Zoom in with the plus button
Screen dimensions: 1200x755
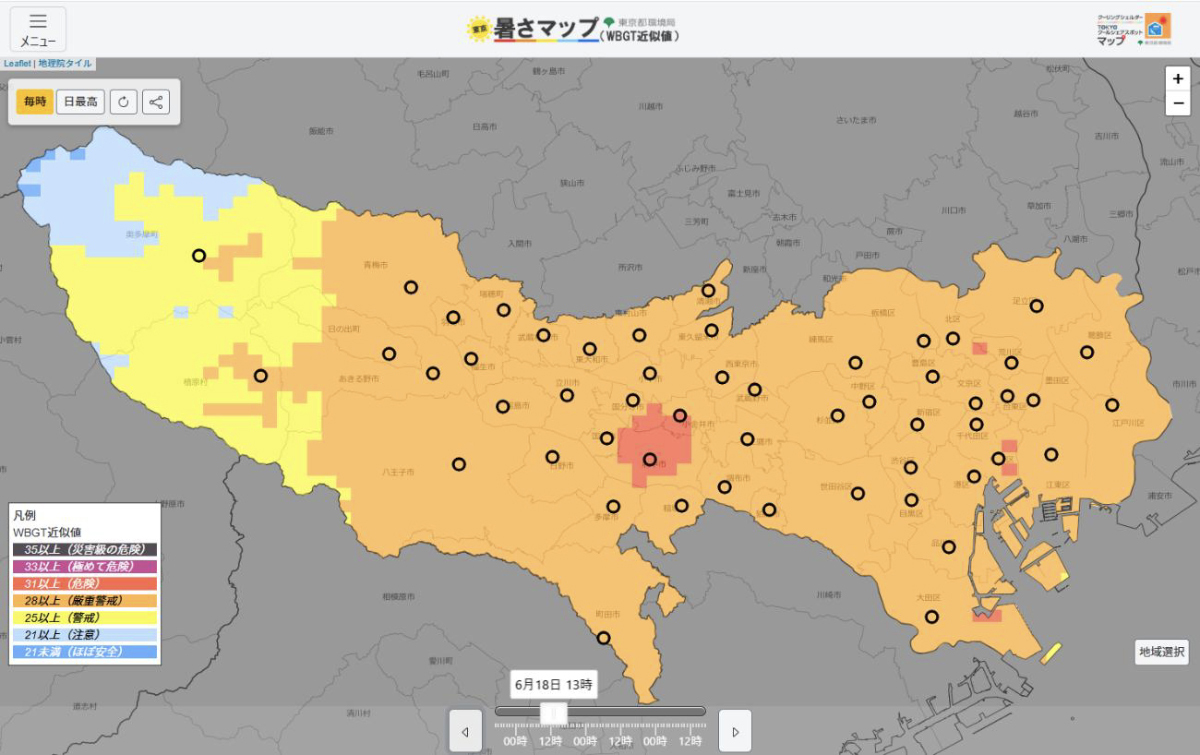click(x=1178, y=80)
